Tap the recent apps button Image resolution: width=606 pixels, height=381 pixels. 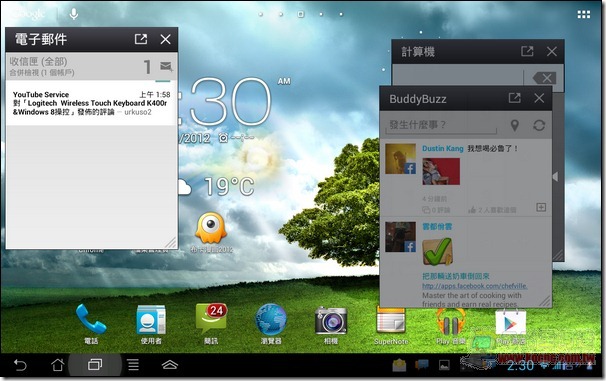95,364
